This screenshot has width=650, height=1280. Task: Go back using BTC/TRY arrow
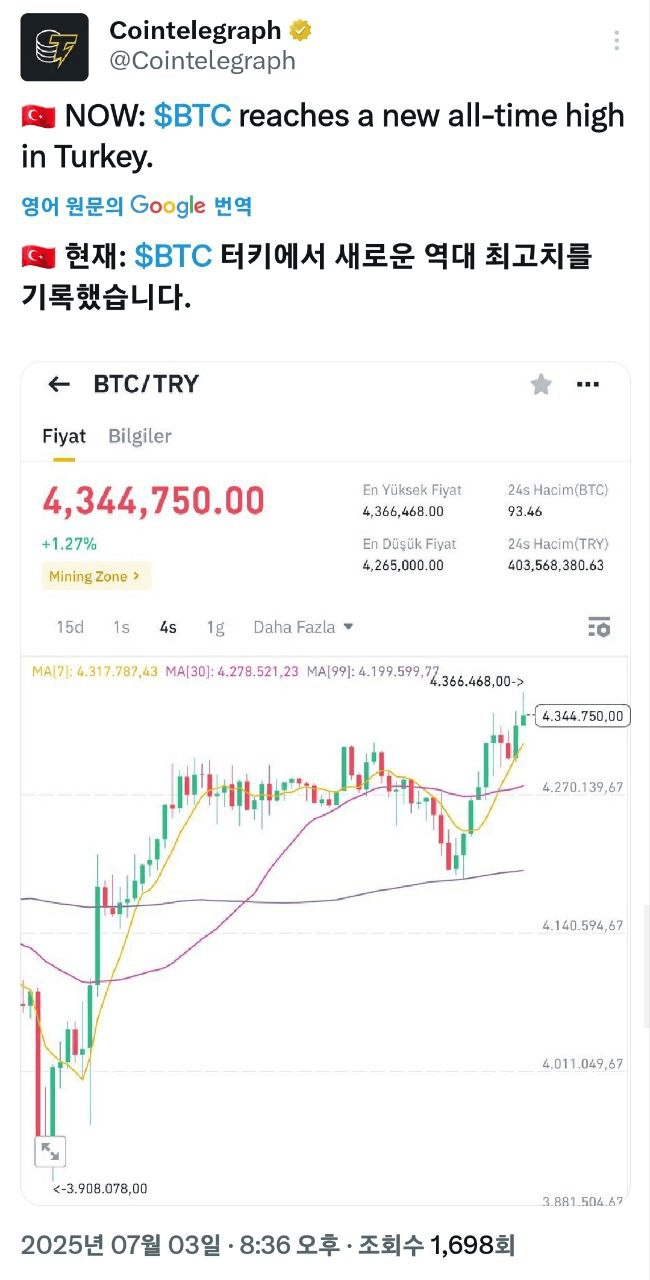pos(59,384)
